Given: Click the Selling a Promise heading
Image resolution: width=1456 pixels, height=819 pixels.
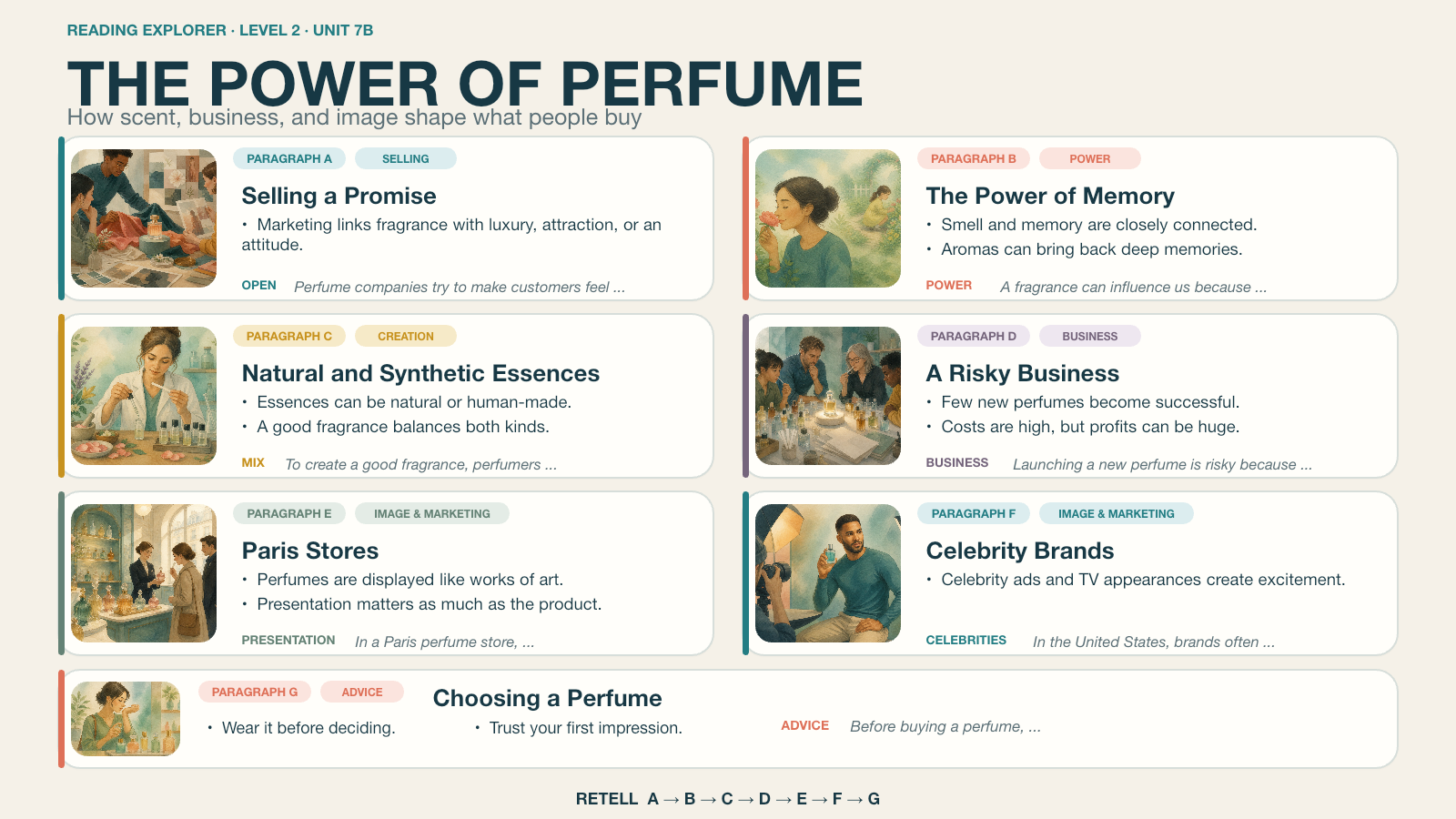Looking at the screenshot, I should [339, 196].
